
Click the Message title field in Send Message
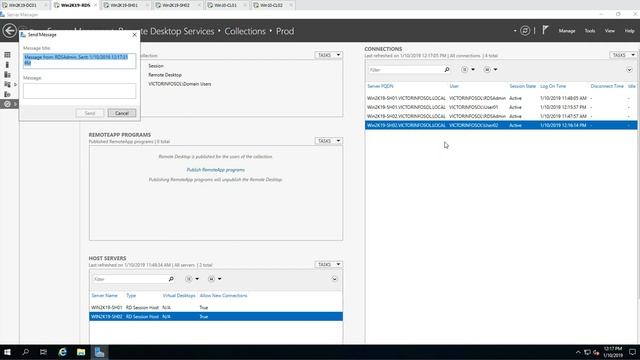(x=80, y=60)
